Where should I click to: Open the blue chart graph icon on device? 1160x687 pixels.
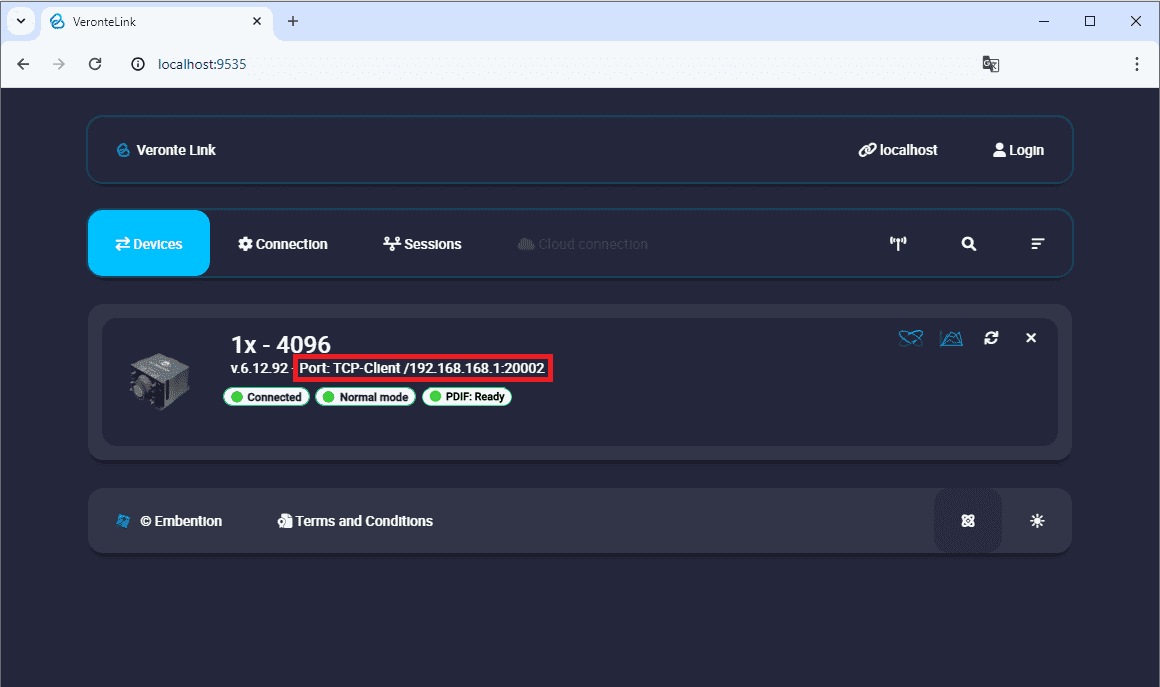point(951,338)
